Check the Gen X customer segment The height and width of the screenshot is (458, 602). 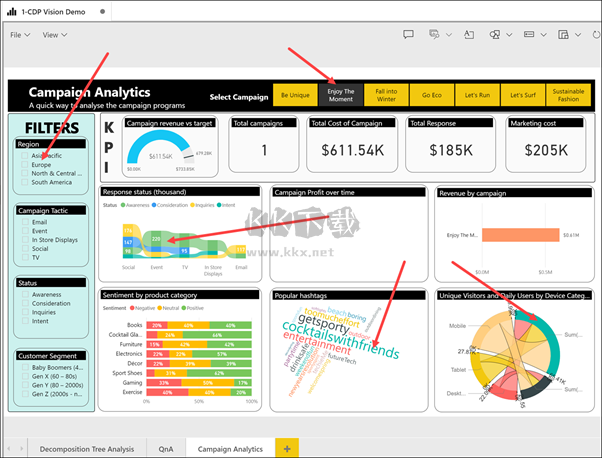[25, 376]
